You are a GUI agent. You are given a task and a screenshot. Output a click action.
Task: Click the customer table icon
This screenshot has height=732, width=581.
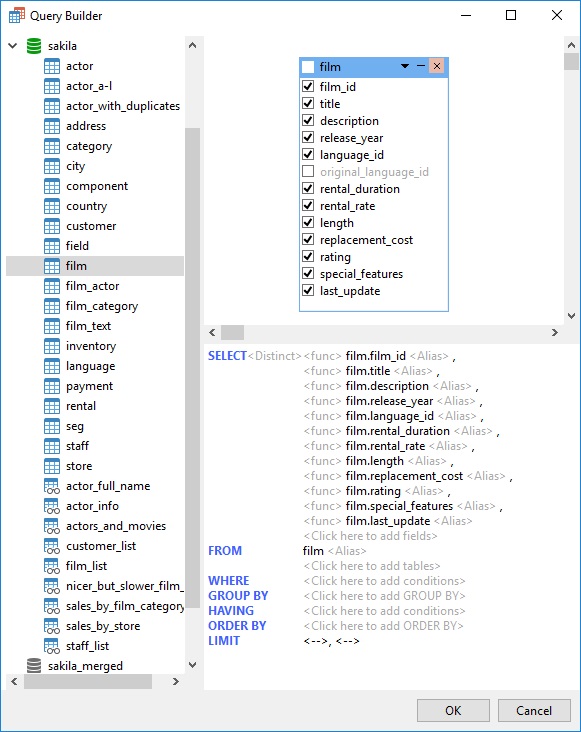pos(52,226)
